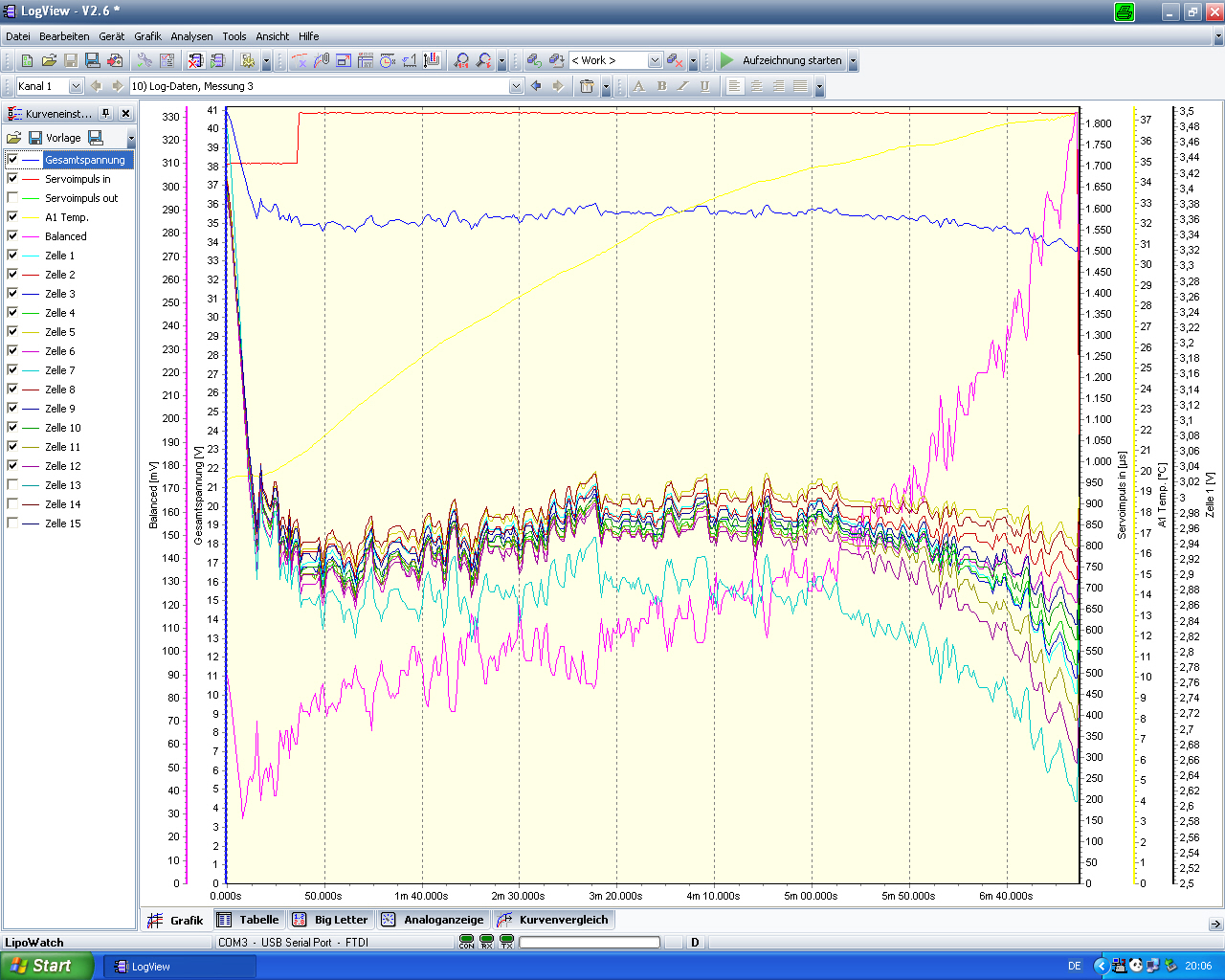Uncheck the Gesamtspannung curve checkbox
The image size is (1225, 980).
[x=12, y=160]
